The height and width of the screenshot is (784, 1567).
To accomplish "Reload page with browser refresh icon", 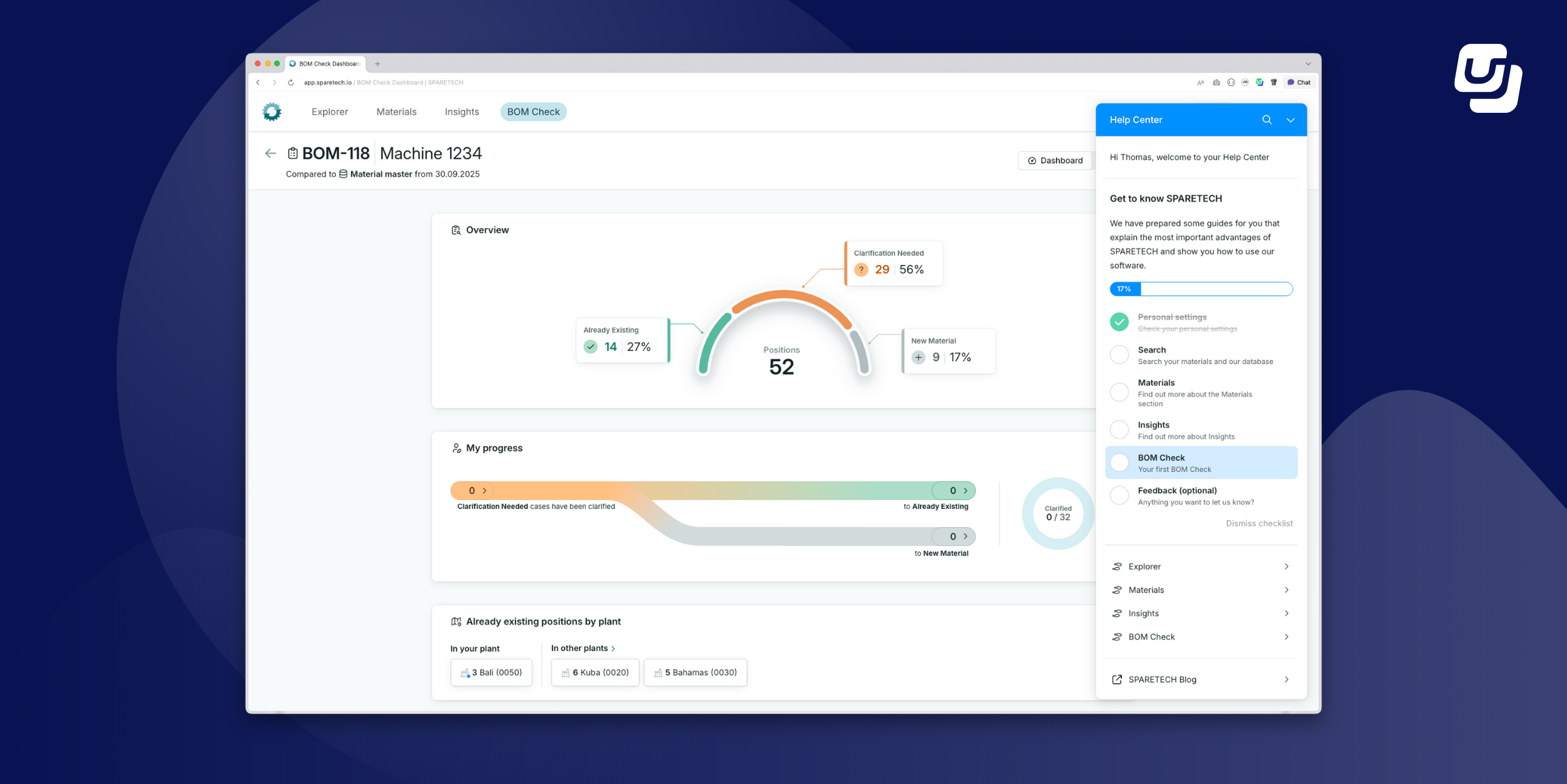I will tap(291, 83).
